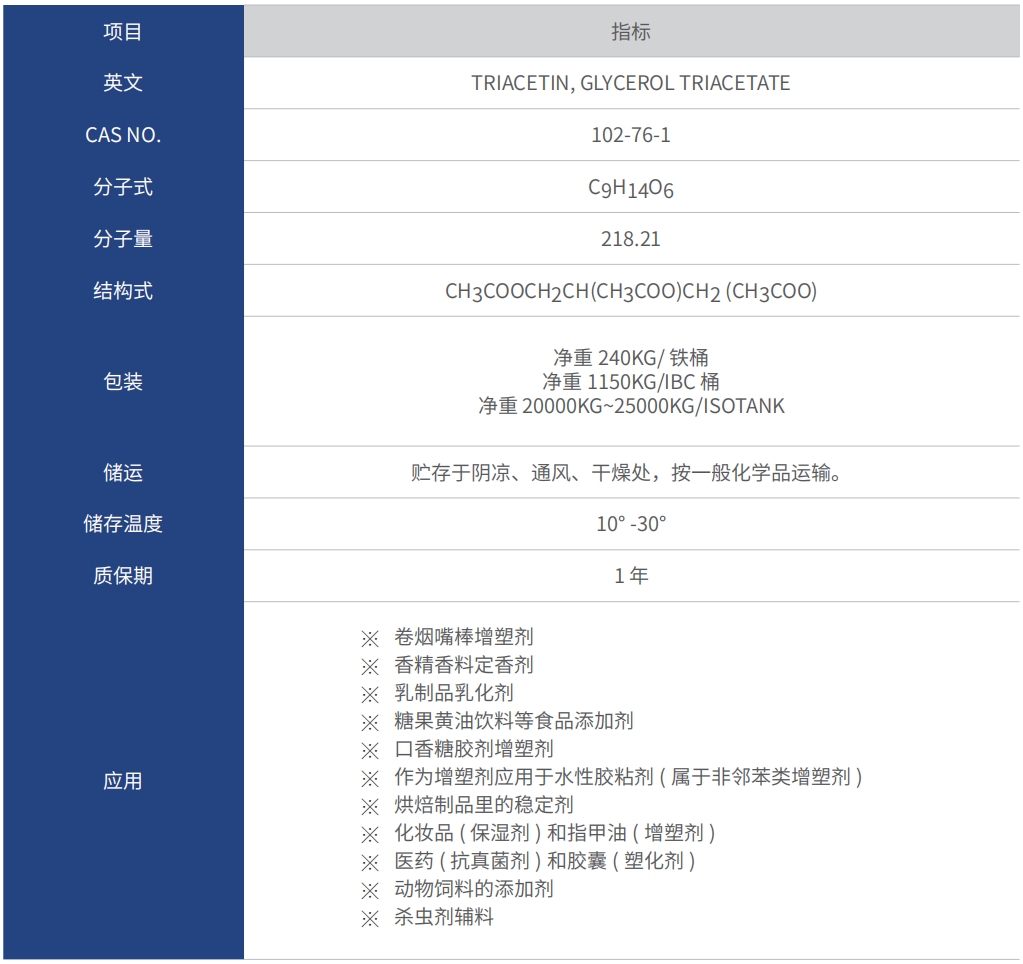Click the 动物饲料的添加剂 application item

coord(473,889)
